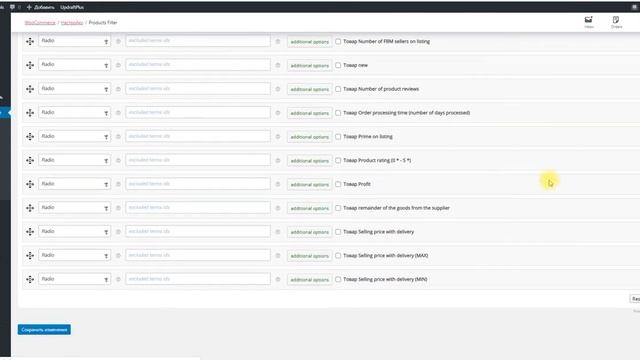Click drag handle of Product rating row
The height and width of the screenshot is (360, 640).
30,160
